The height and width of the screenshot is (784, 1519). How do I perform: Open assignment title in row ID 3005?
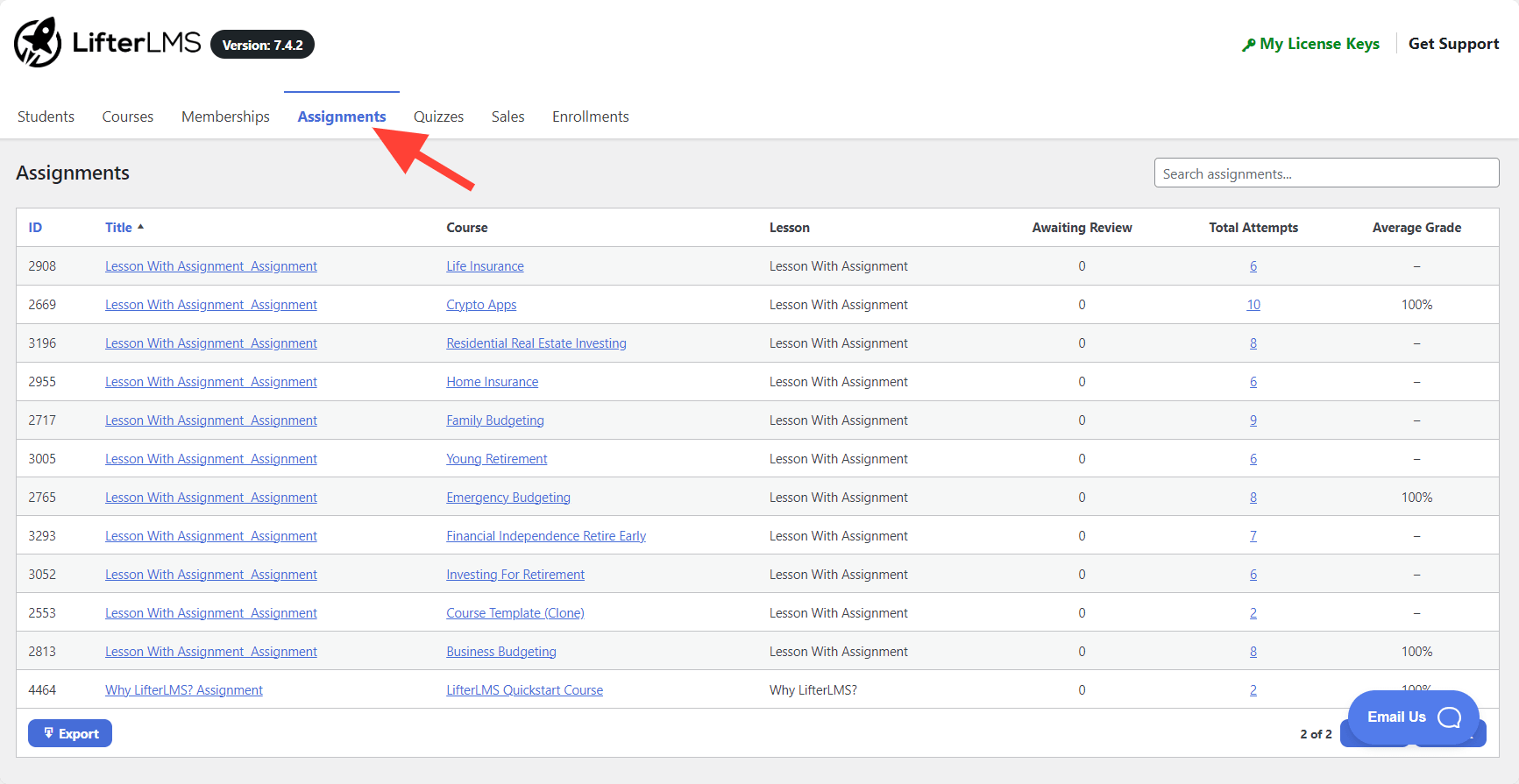(x=211, y=459)
